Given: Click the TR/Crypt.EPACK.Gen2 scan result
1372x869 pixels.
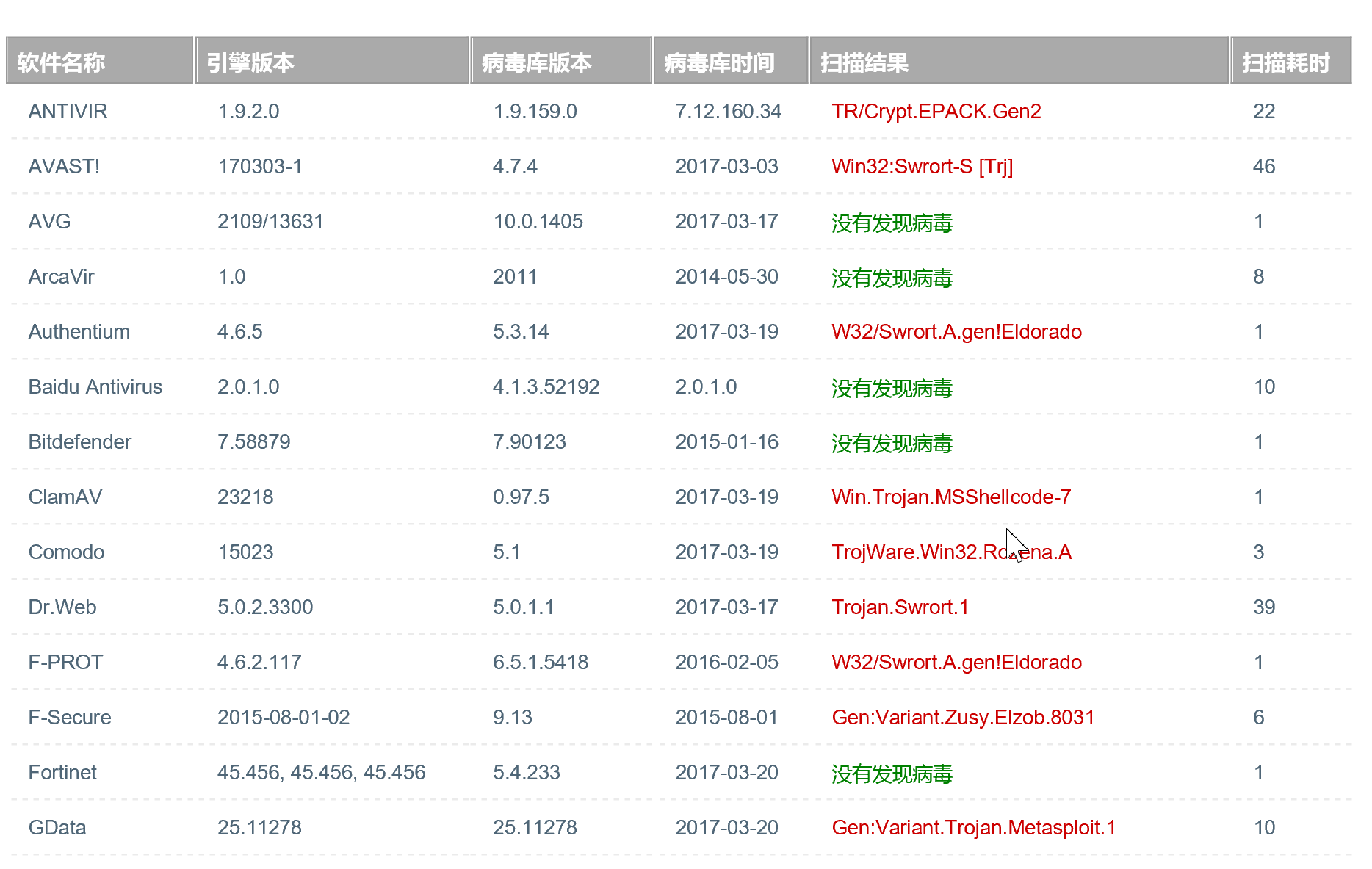Looking at the screenshot, I should pos(936,112).
